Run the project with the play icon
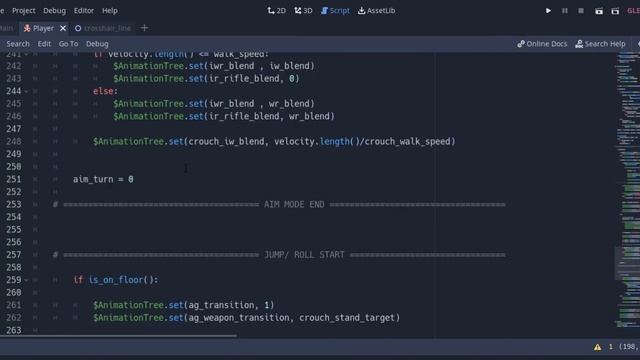 point(548,11)
